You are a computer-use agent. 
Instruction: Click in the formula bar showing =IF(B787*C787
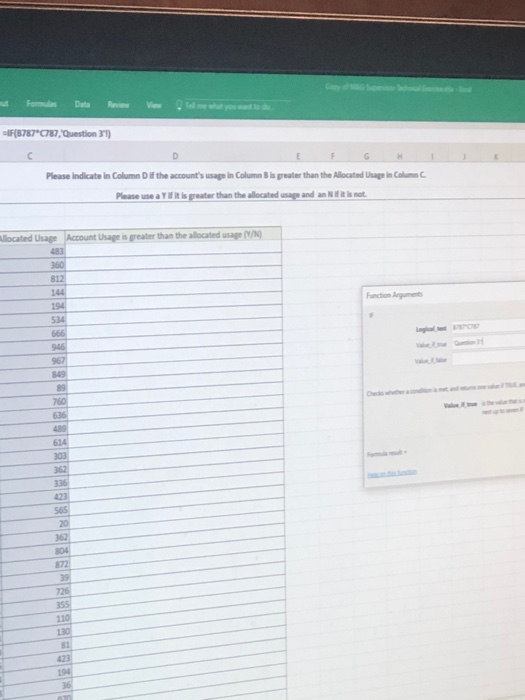tap(262, 134)
